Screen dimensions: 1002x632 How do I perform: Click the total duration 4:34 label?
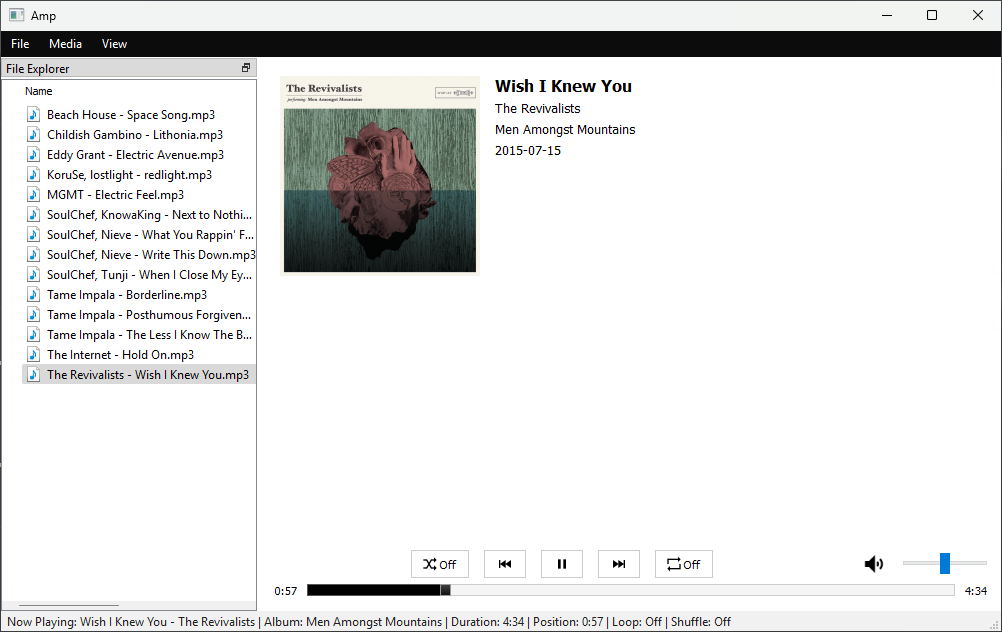point(975,591)
